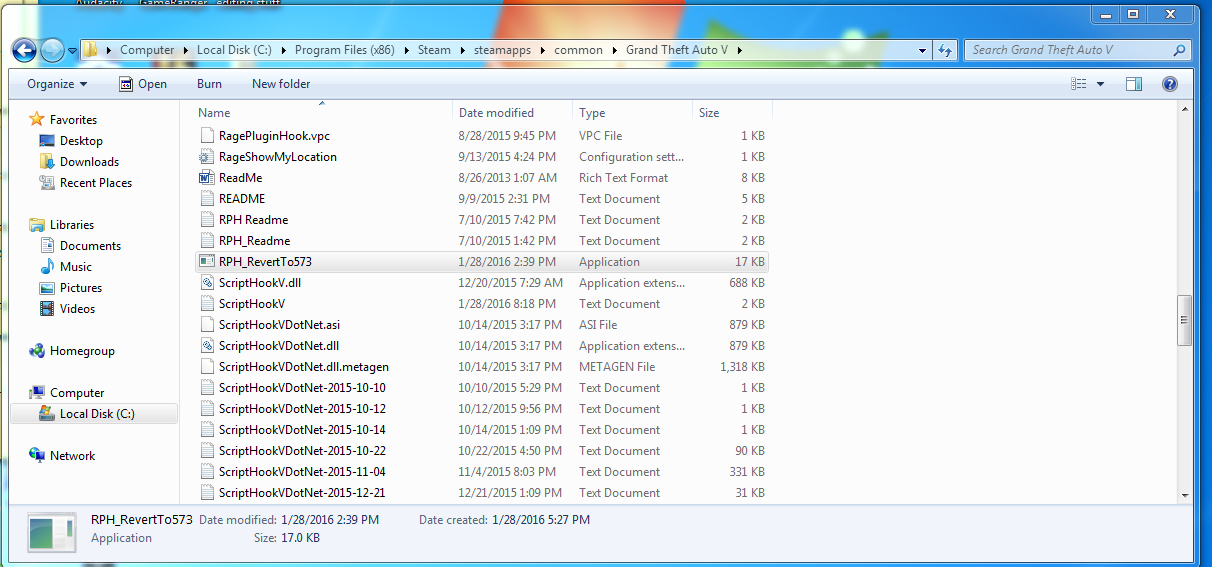Sort by the Date modified column header
Viewport: 1212px width, 567px height.
[513, 112]
